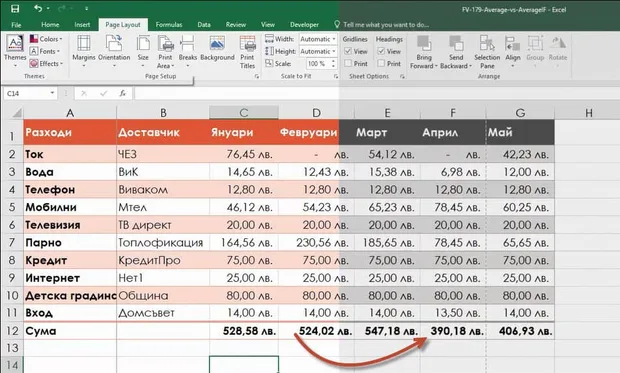Click the Redo arrow icon
Image resolution: width=620 pixels, height=373 pixels.
click(62, 8)
